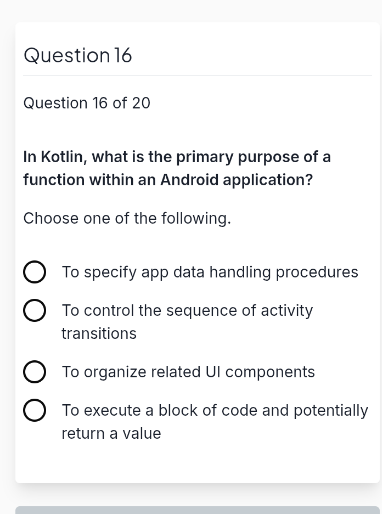Mark the "To execute a block of code" radio
The width and height of the screenshot is (382, 514).
(35, 410)
